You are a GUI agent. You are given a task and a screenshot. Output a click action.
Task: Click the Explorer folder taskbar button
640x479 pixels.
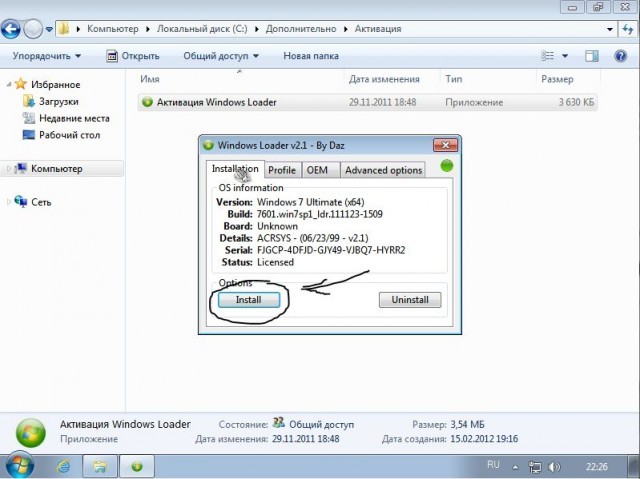pyautogui.click(x=100, y=466)
